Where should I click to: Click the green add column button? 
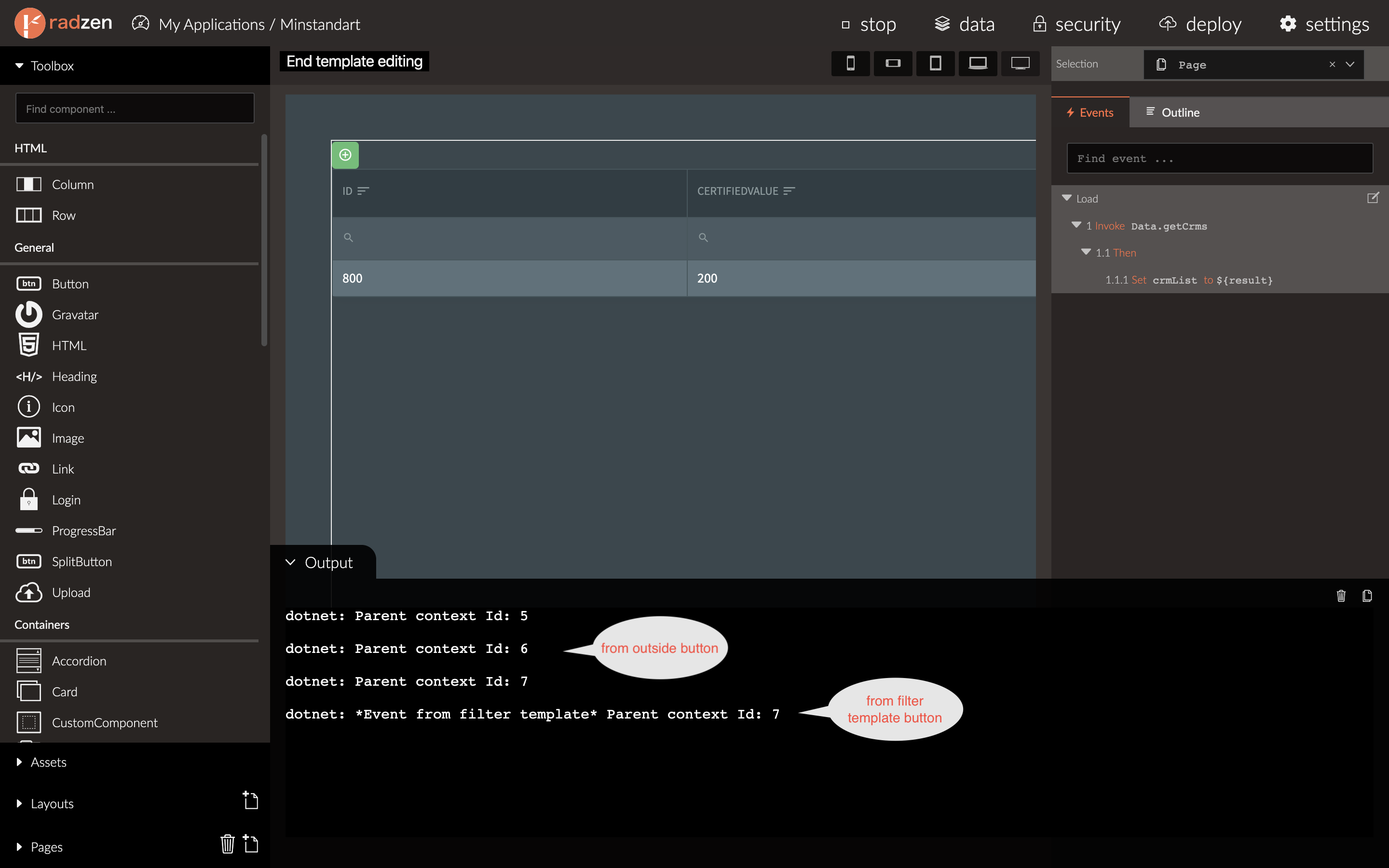[x=345, y=155]
